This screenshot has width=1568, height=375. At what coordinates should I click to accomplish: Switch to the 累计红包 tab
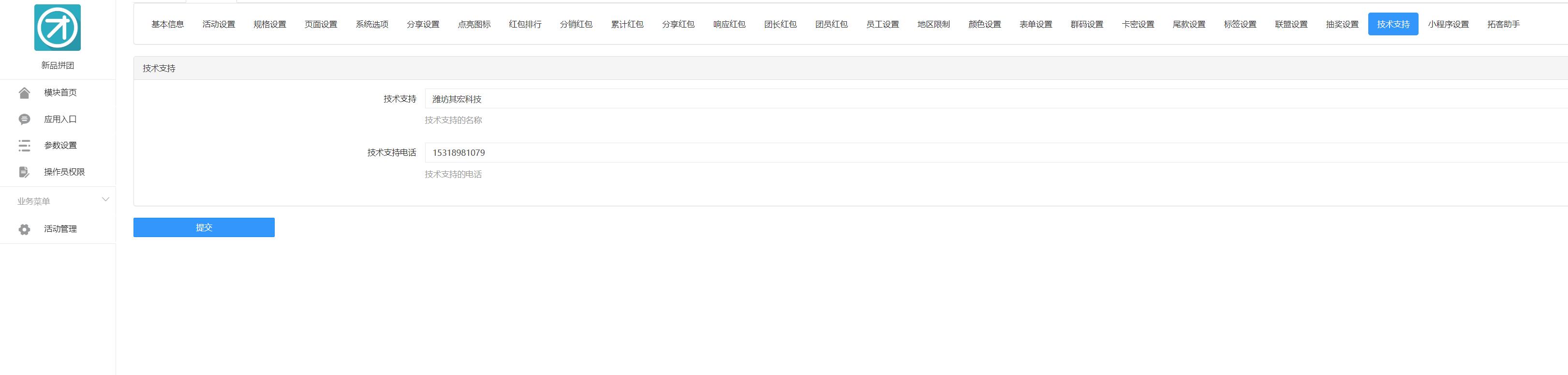tap(628, 24)
